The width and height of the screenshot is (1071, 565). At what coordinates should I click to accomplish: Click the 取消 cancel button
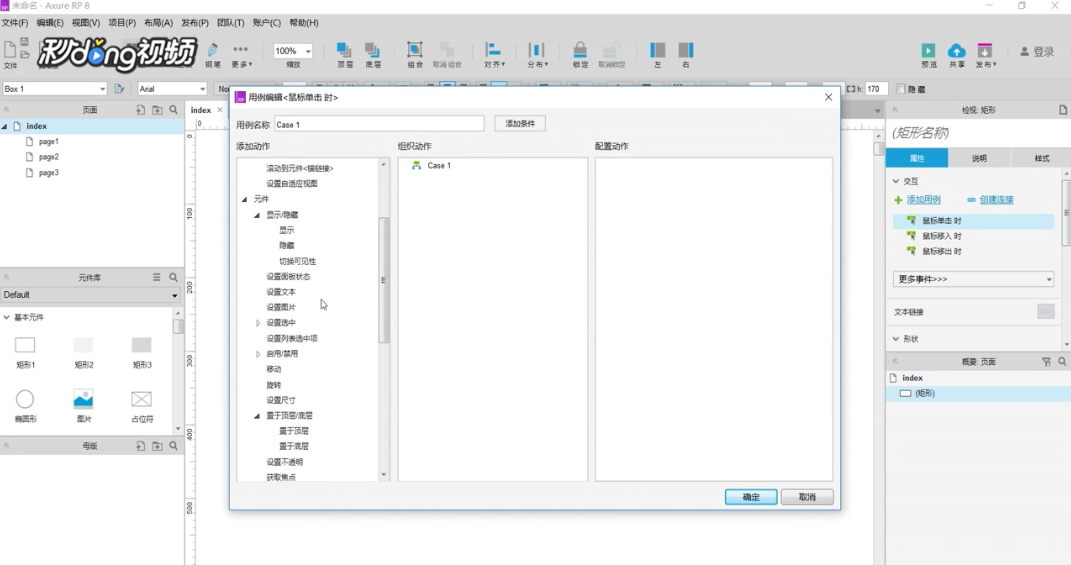pos(807,497)
